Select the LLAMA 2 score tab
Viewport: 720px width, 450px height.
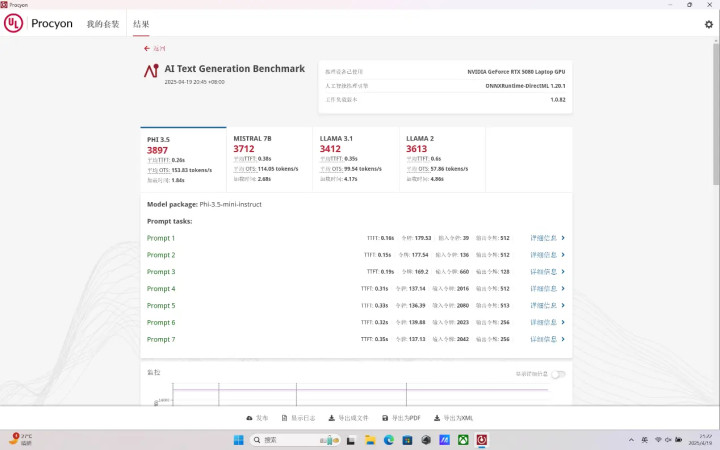pyautogui.click(x=442, y=159)
